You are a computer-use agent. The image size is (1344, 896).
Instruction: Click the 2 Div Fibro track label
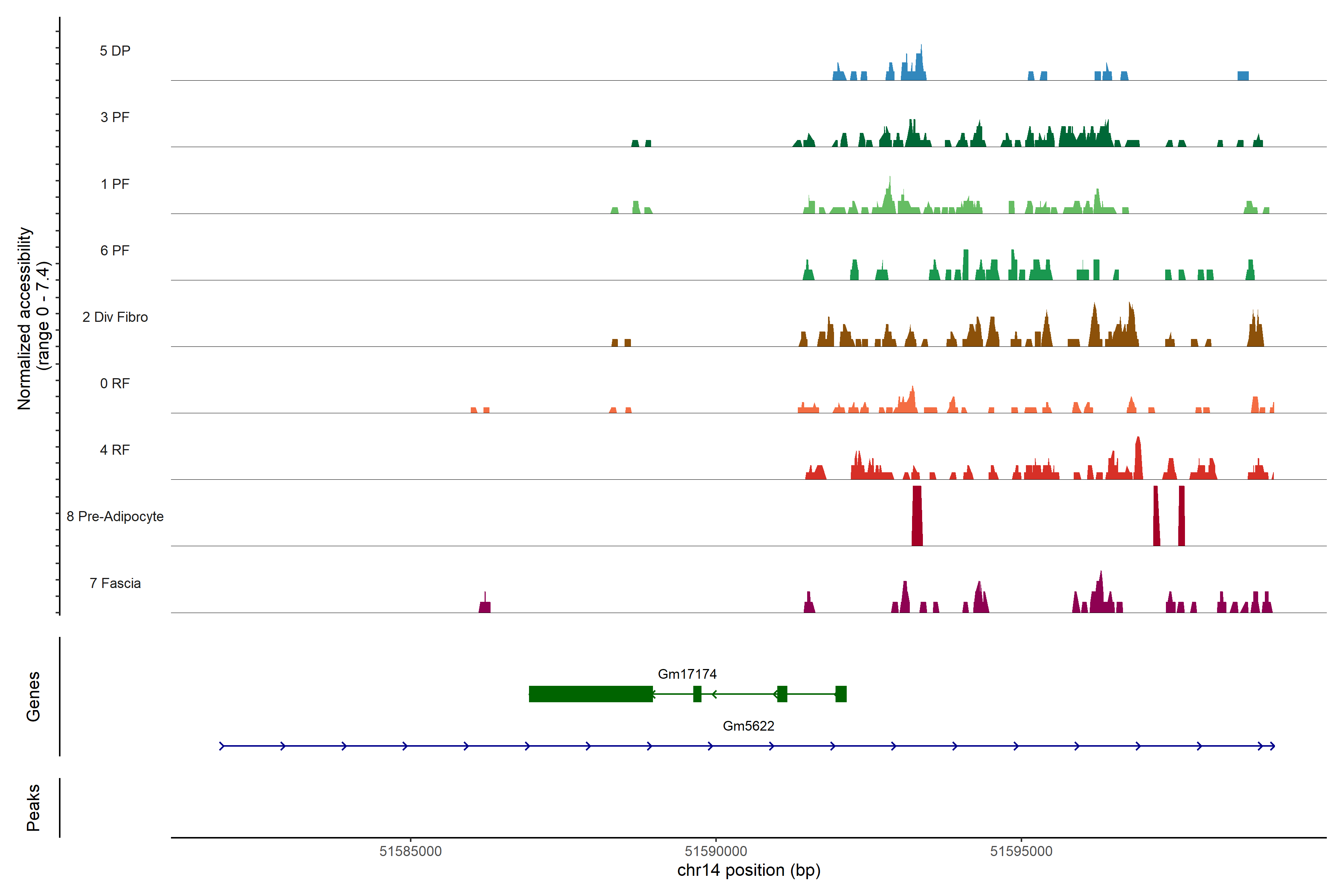pyautogui.click(x=115, y=317)
